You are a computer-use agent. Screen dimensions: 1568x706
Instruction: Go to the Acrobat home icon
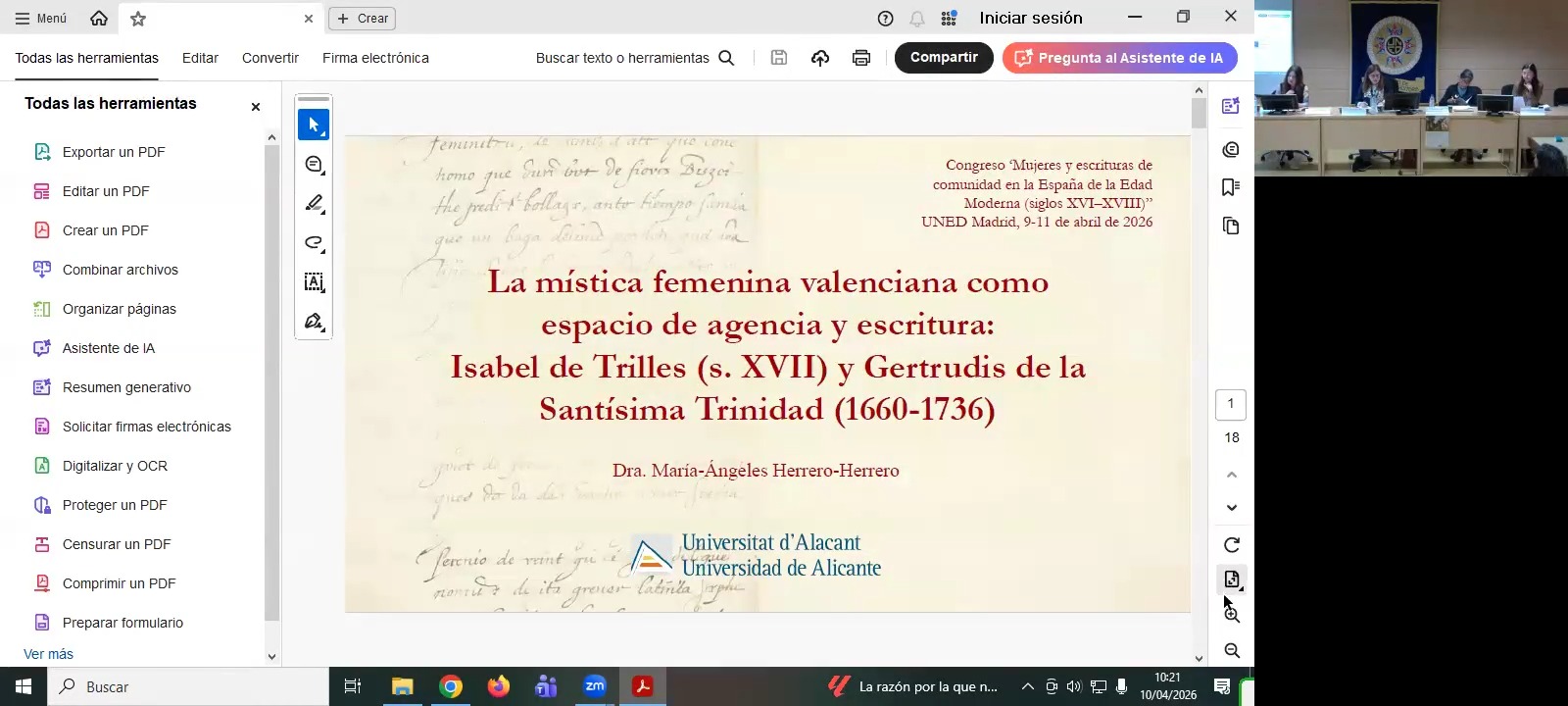99,18
